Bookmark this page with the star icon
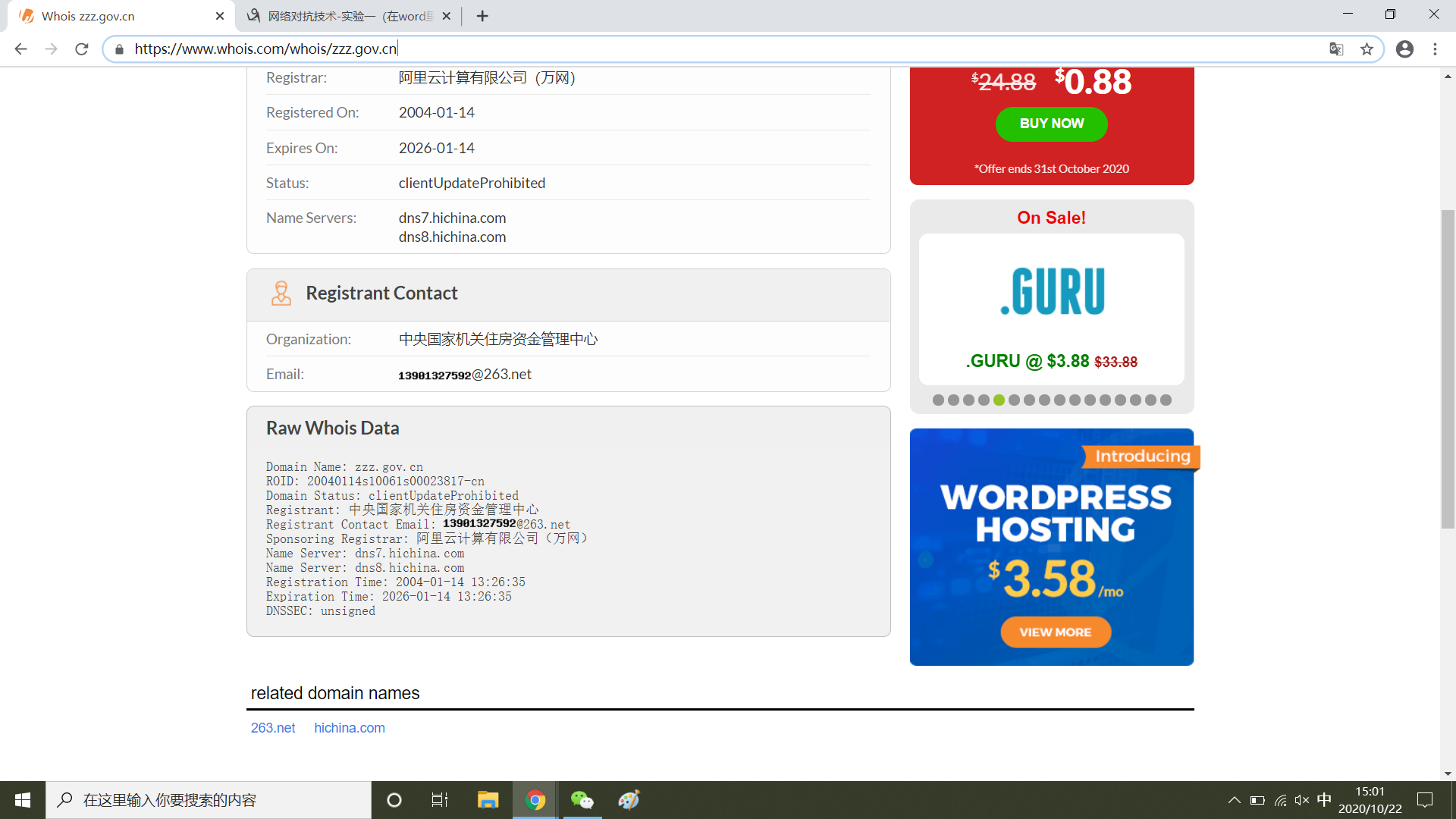This screenshot has width=1456, height=819. [x=1367, y=49]
